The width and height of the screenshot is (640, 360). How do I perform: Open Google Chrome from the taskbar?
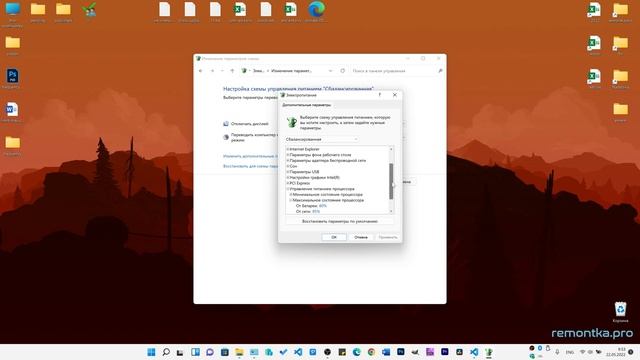[x=371, y=352]
